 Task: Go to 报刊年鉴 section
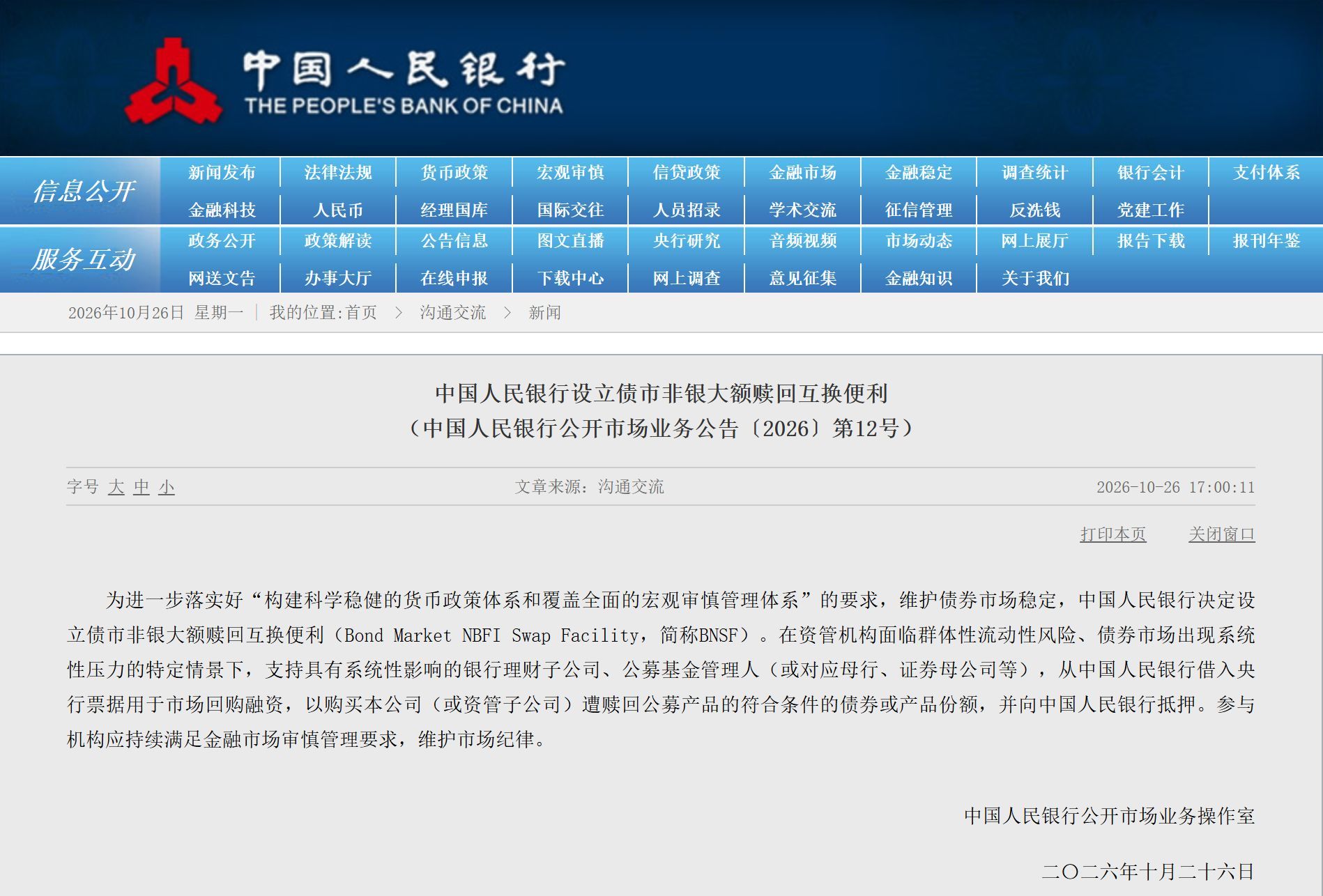pos(1267,241)
